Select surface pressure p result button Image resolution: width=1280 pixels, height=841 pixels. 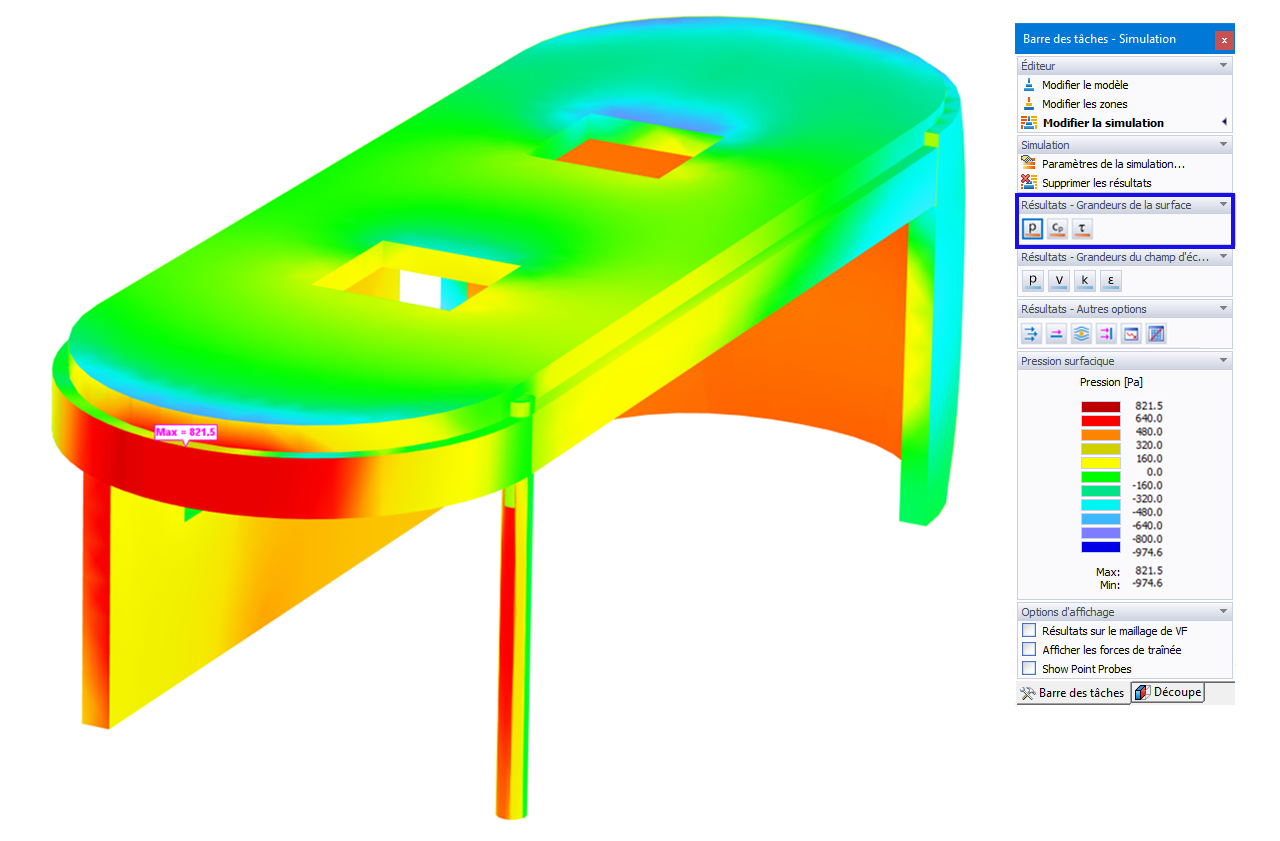click(1033, 229)
